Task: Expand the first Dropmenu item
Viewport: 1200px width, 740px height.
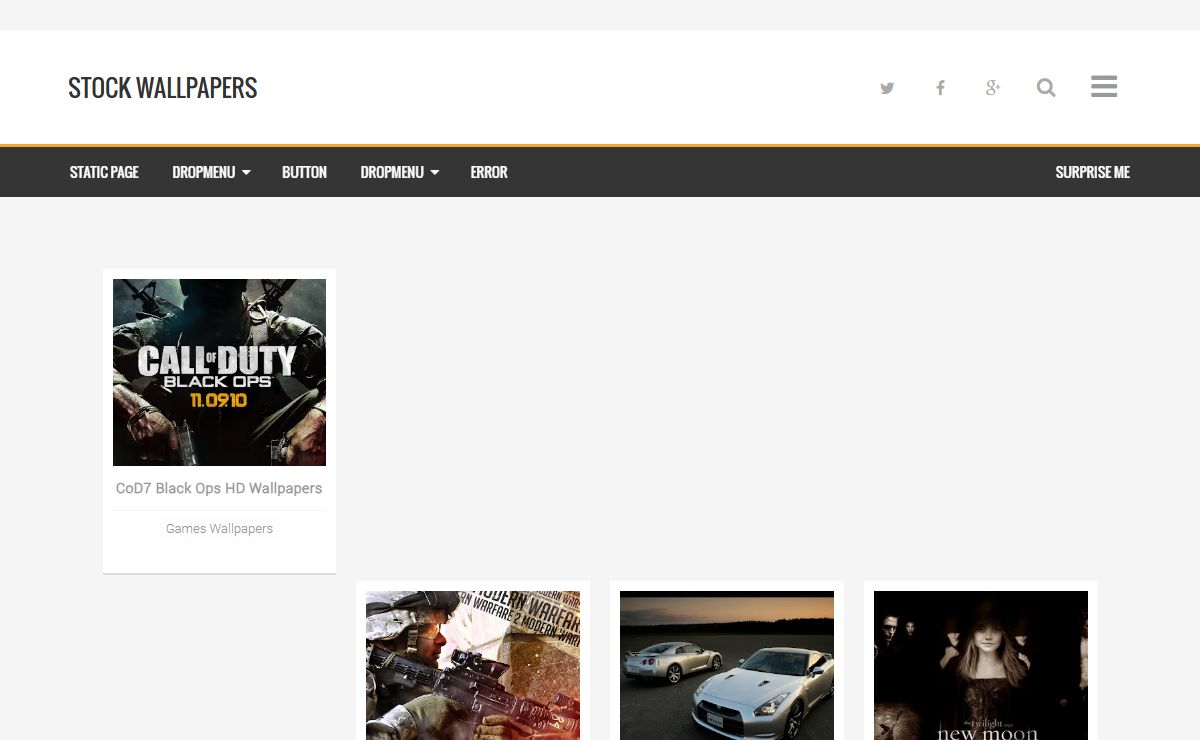Action: (211, 172)
